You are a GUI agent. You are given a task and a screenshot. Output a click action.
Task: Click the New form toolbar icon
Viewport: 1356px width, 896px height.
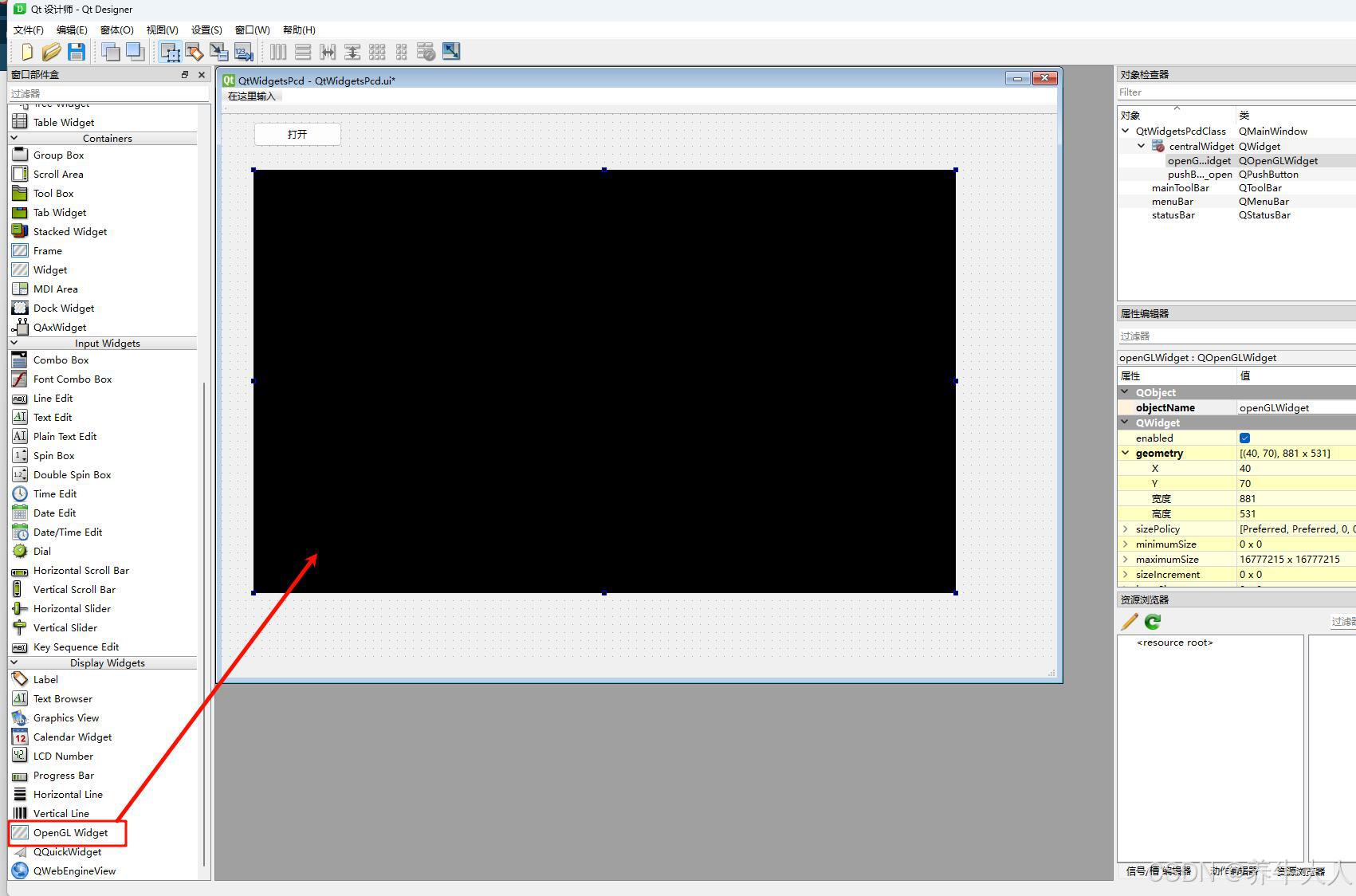(x=27, y=52)
